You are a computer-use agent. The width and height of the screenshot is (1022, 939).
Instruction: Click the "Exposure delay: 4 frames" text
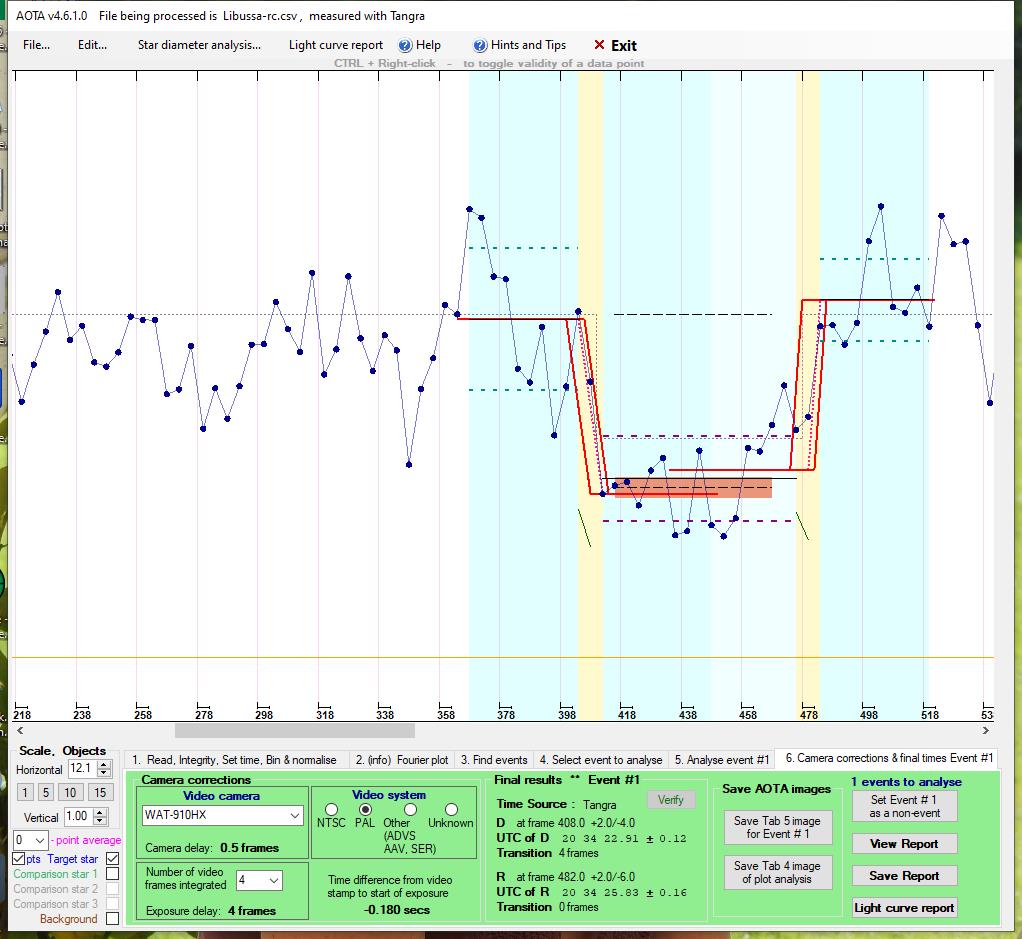pos(211,911)
